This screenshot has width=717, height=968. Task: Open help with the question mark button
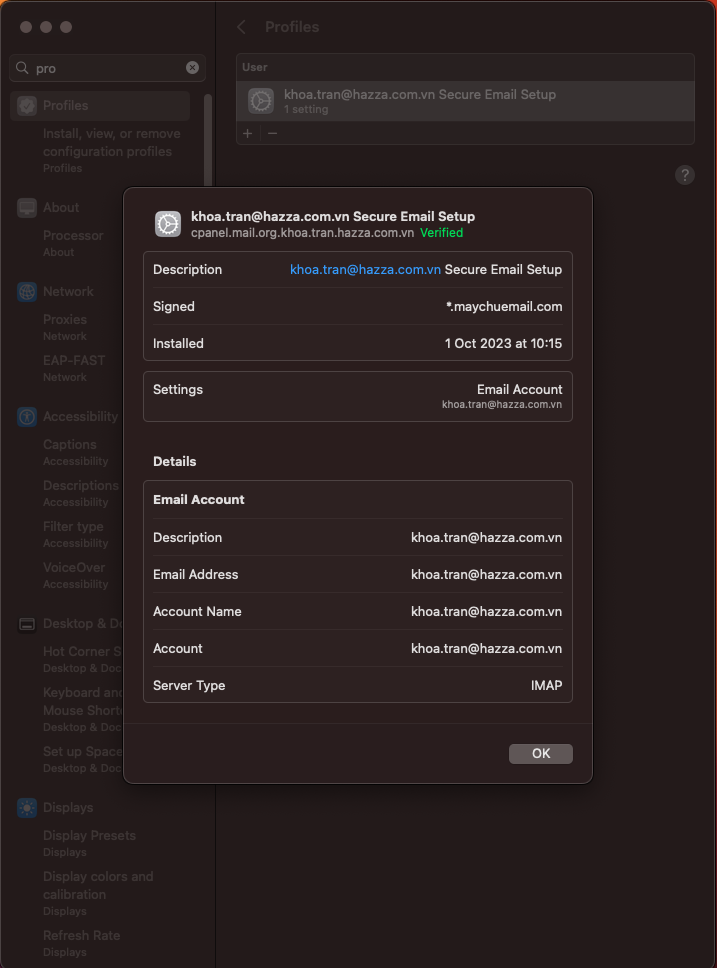pyautogui.click(x=684, y=175)
